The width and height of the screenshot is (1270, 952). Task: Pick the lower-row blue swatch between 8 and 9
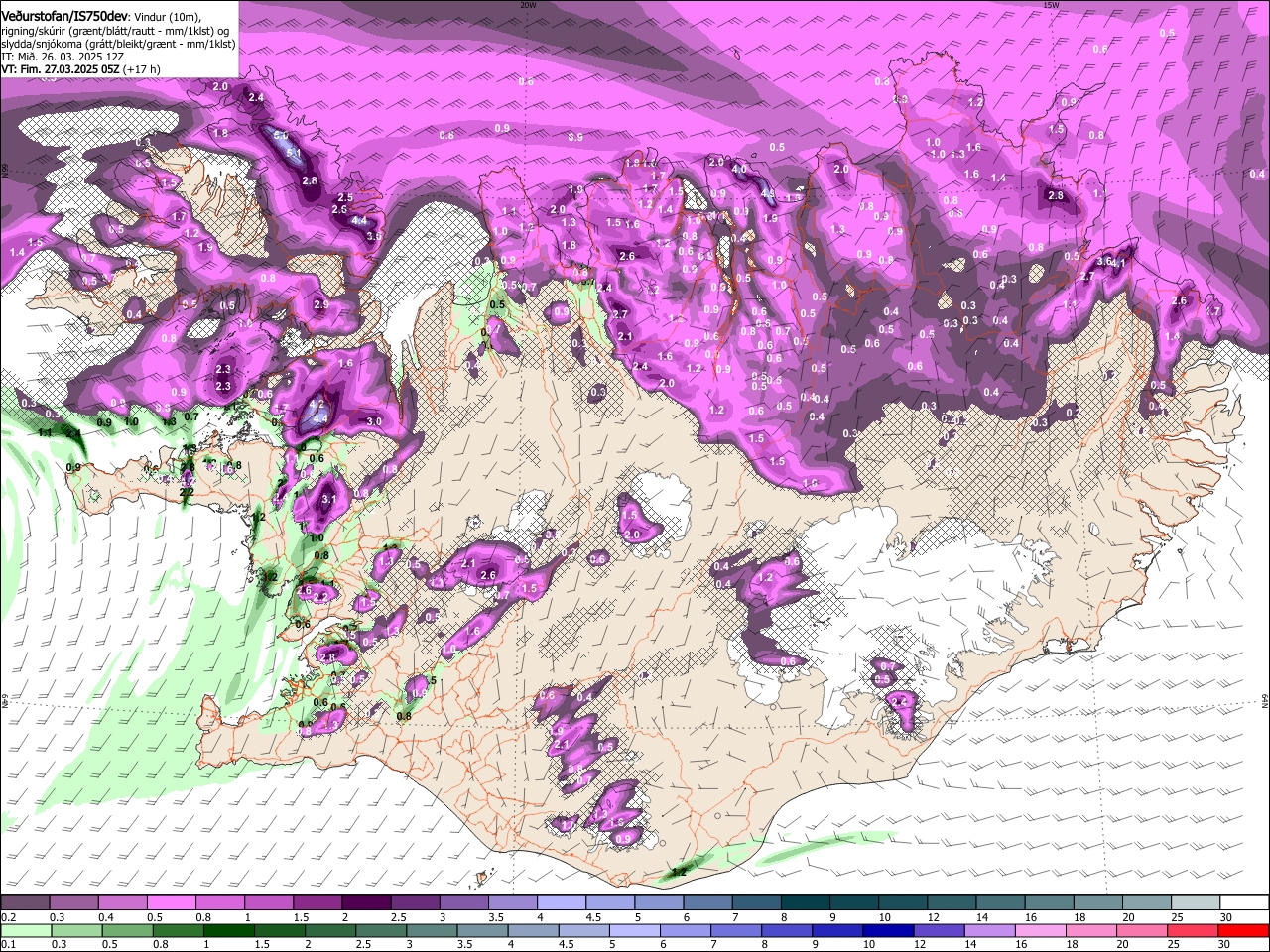[787, 930]
